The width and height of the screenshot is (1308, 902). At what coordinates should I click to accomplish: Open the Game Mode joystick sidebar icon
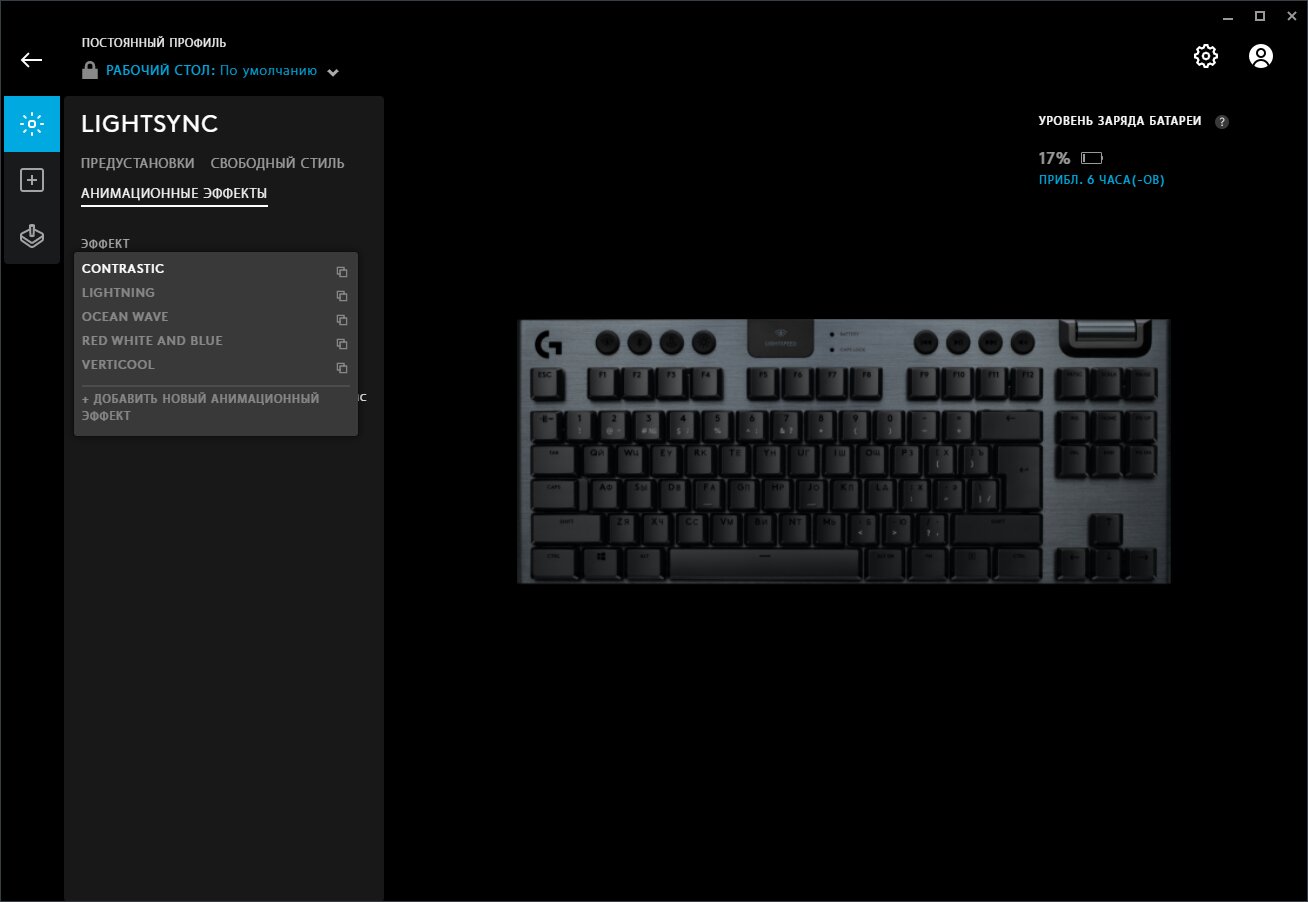tap(32, 236)
